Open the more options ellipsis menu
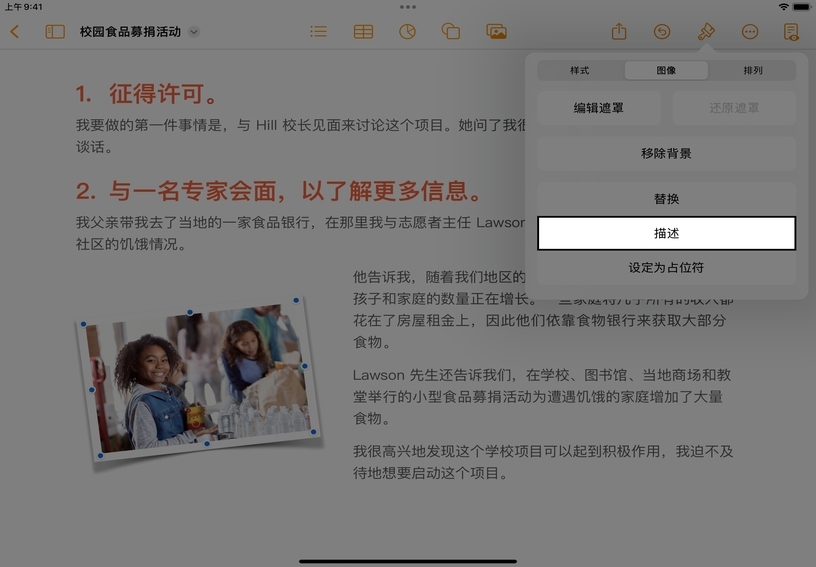 tap(750, 32)
